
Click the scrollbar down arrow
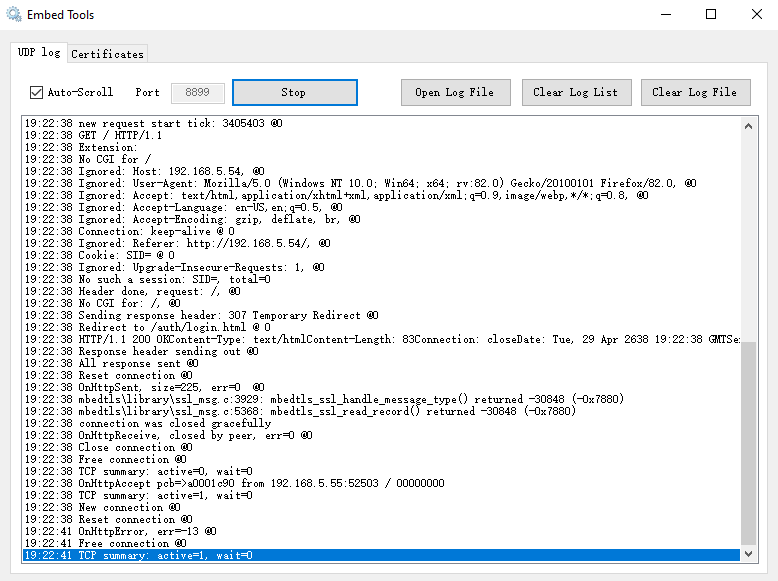(x=748, y=554)
